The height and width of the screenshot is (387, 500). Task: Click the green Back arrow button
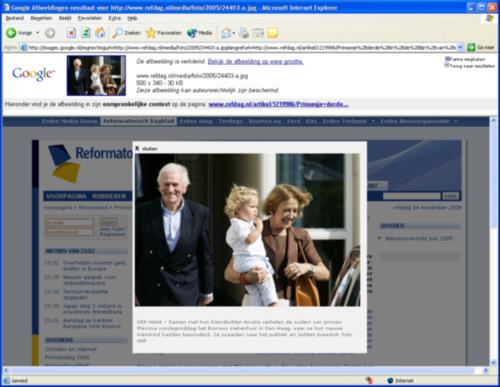(x=11, y=33)
